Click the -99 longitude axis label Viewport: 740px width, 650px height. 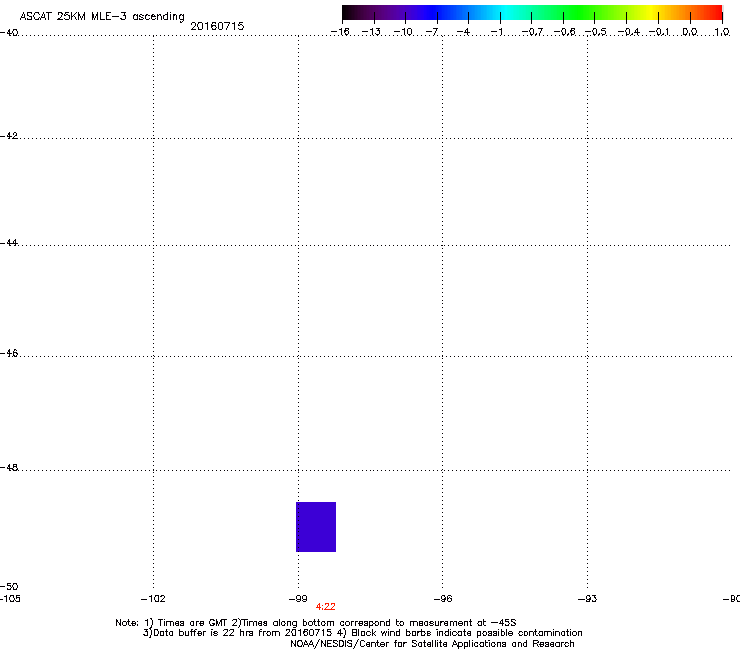pyautogui.click(x=298, y=599)
